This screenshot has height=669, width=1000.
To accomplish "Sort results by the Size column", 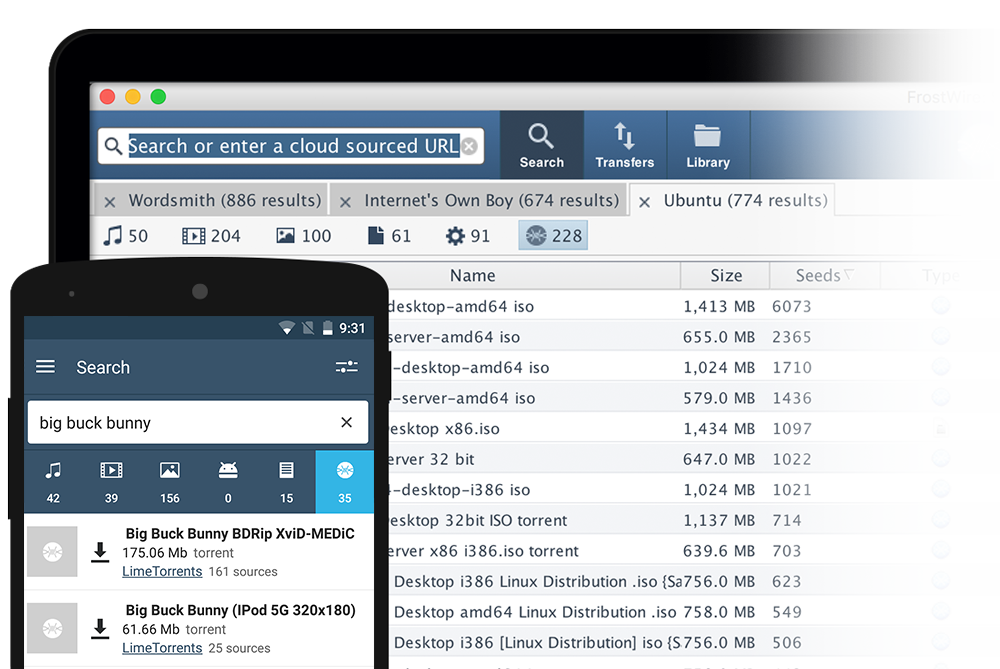I will tap(726, 276).
